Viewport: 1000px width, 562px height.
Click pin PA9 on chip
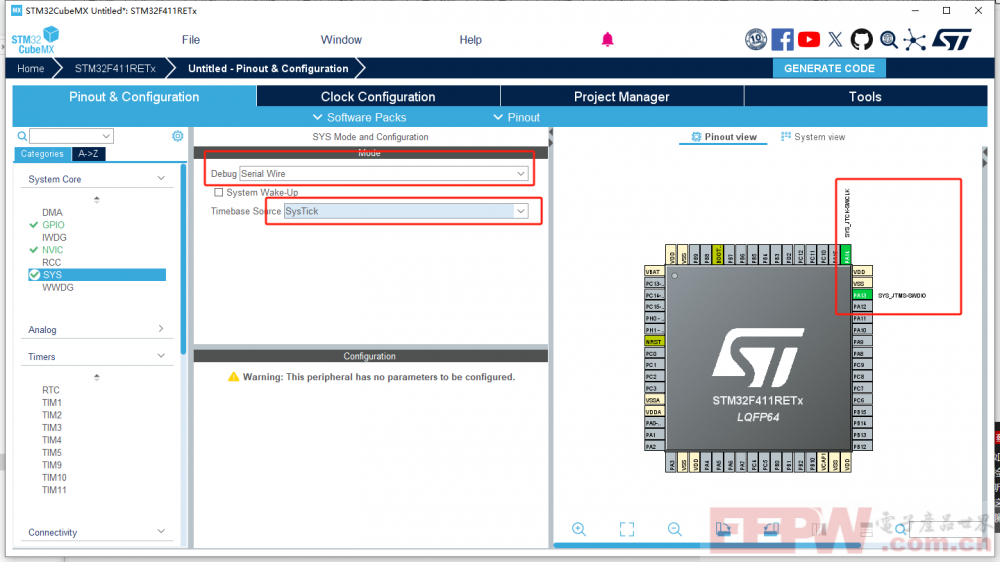click(x=862, y=342)
